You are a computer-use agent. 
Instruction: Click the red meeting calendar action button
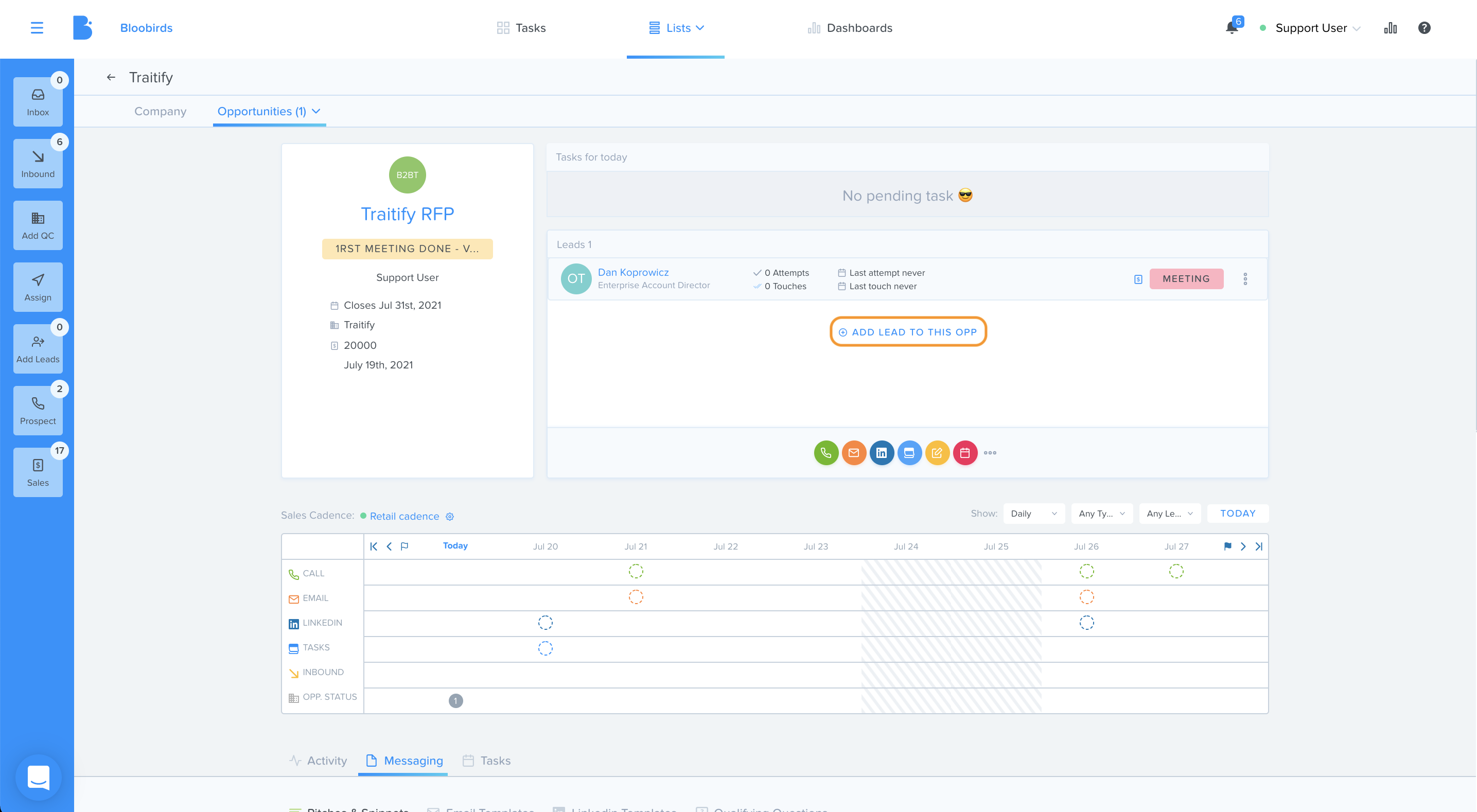tap(965, 453)
